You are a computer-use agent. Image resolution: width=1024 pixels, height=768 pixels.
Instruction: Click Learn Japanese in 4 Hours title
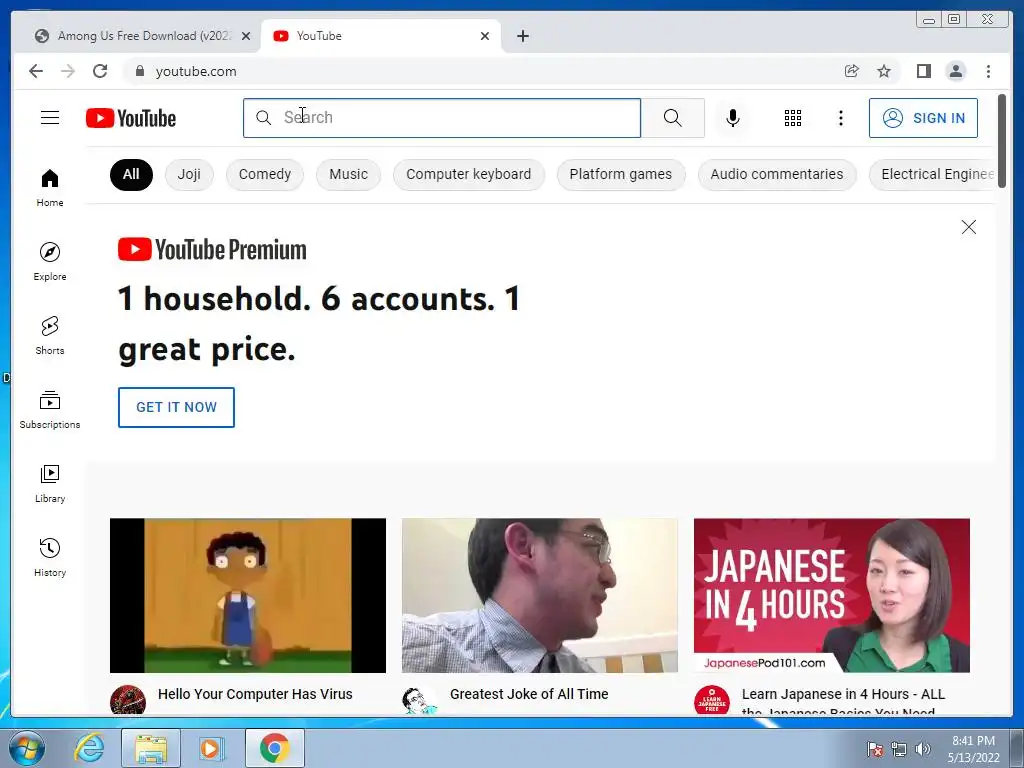pos(843,700)
